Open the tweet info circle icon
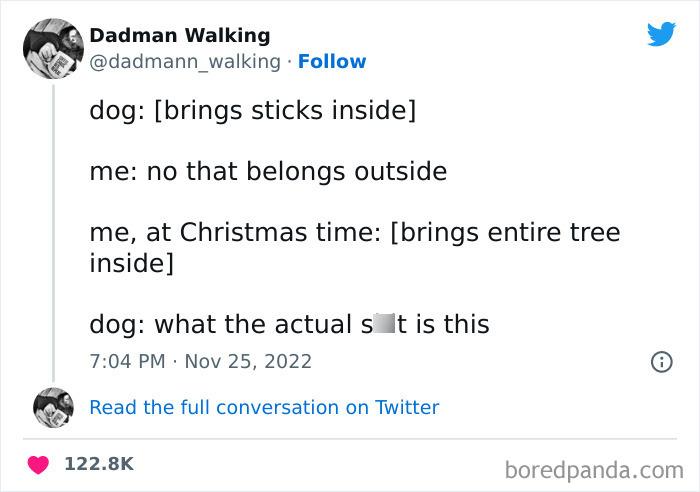 [661, 362]
